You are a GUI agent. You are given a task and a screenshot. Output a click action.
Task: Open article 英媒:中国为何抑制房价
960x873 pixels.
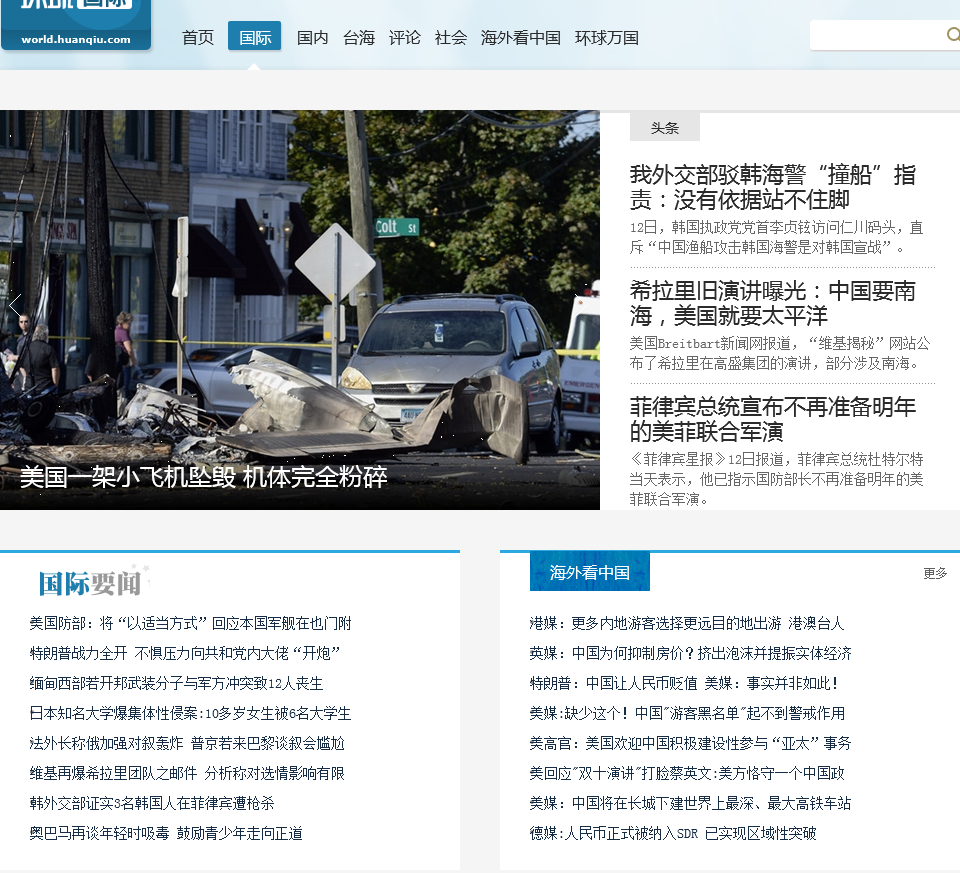tap(691, 653)
